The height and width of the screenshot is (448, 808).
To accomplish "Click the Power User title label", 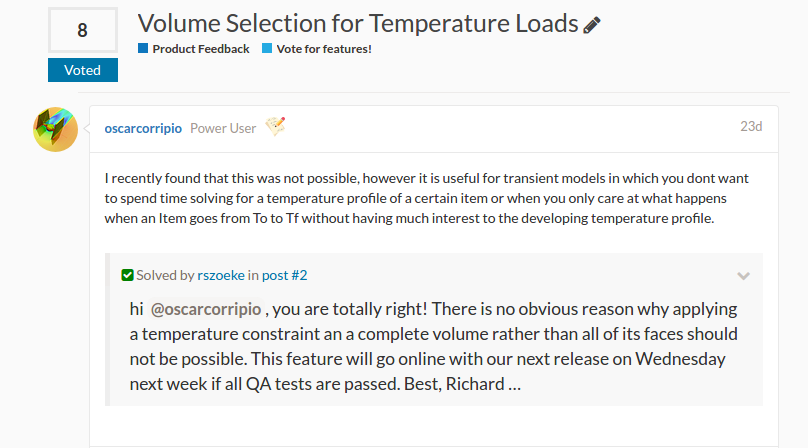I will (223, 128).
